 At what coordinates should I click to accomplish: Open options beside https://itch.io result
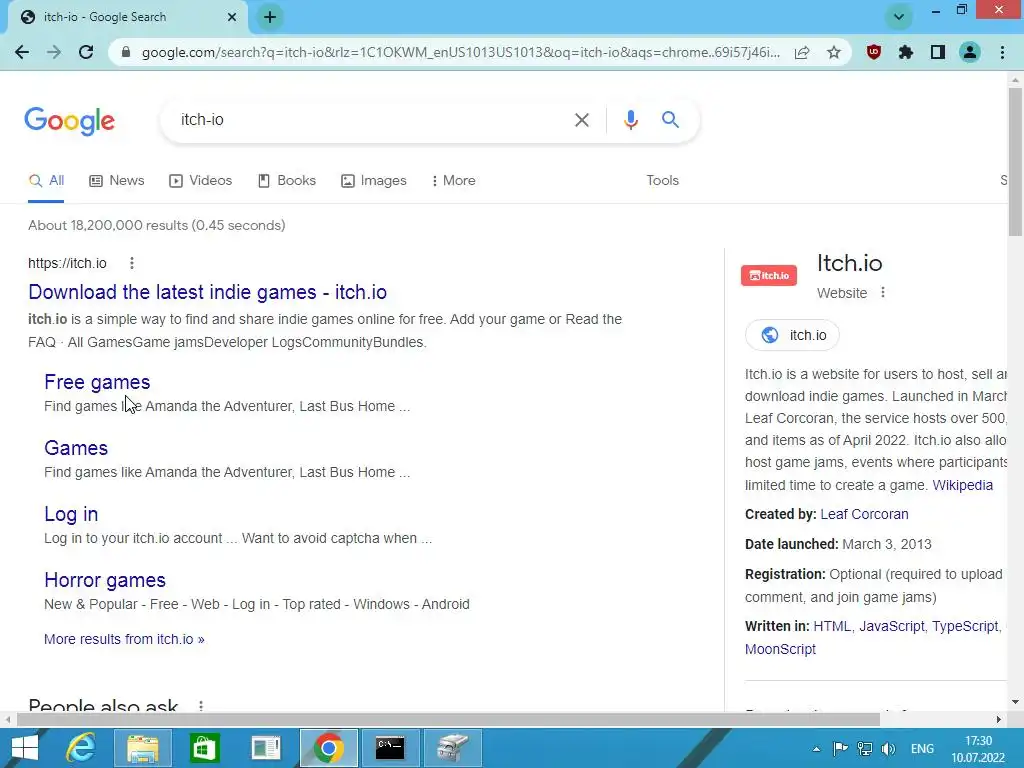click(132, 263)
